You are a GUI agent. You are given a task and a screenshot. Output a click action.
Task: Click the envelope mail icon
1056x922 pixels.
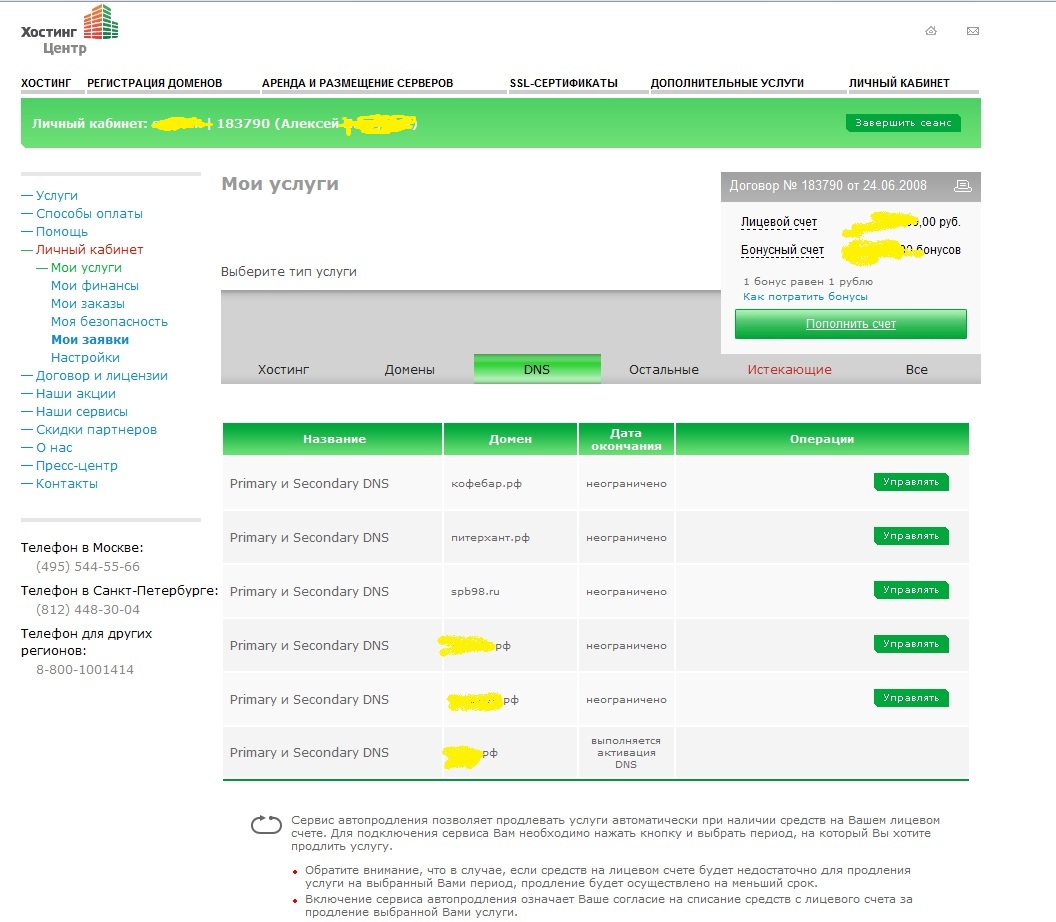coord(973,31)
